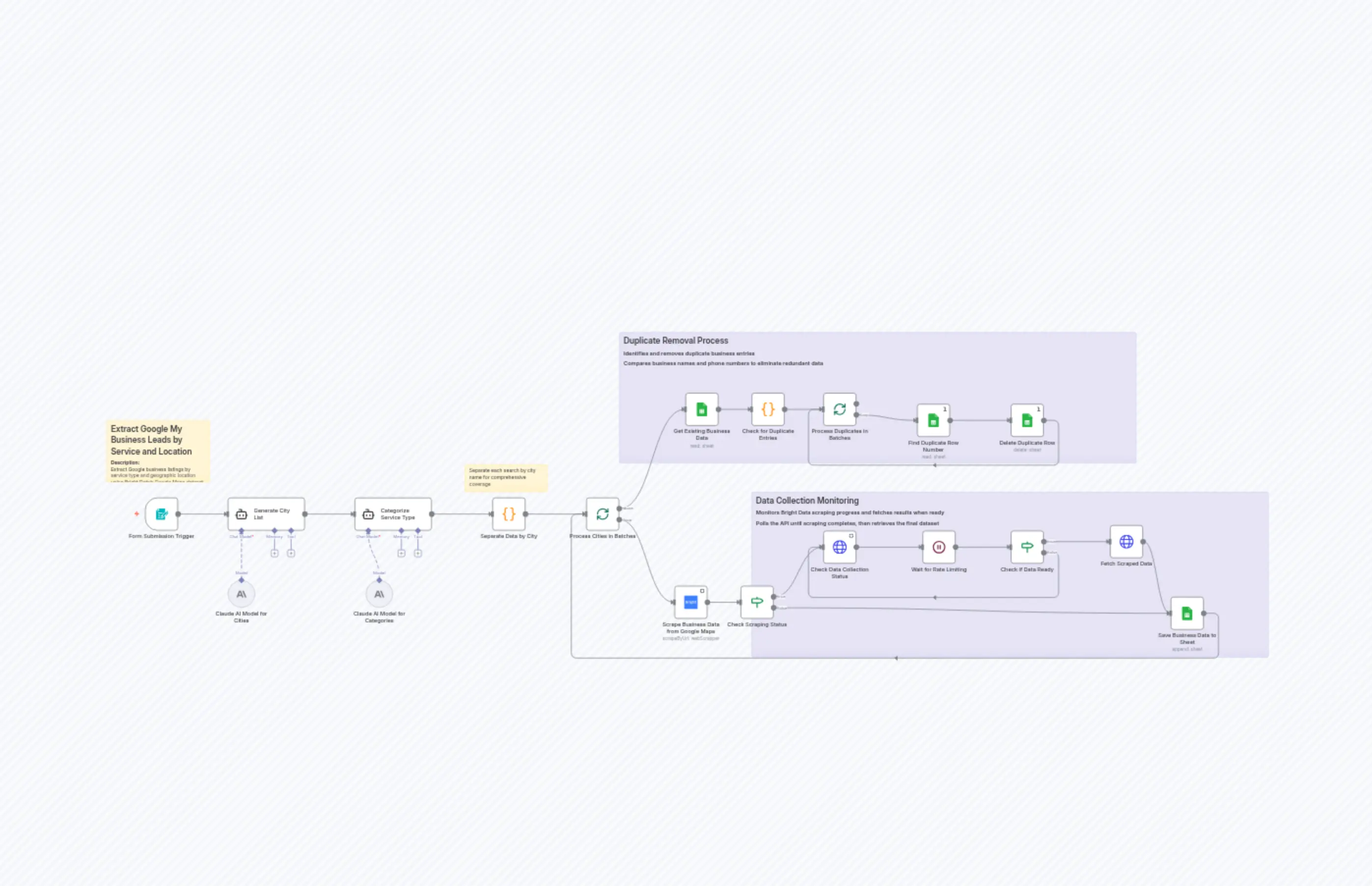Add memory to the Categorize Service Type agent
1372x886 pixels.
pyautogui.click(x=402, y=553)
